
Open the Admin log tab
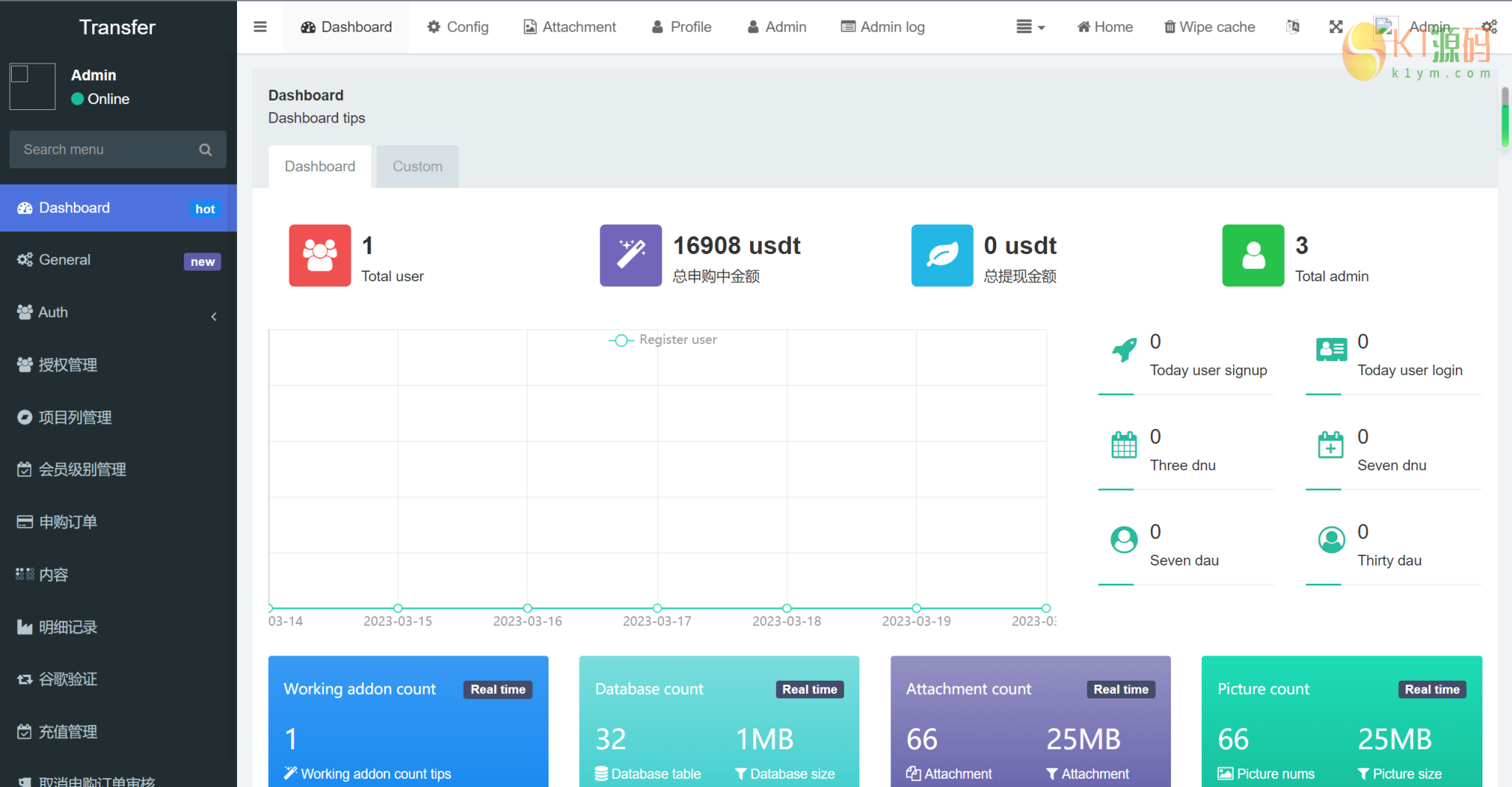pyautogui.click(x=883, y=27)
